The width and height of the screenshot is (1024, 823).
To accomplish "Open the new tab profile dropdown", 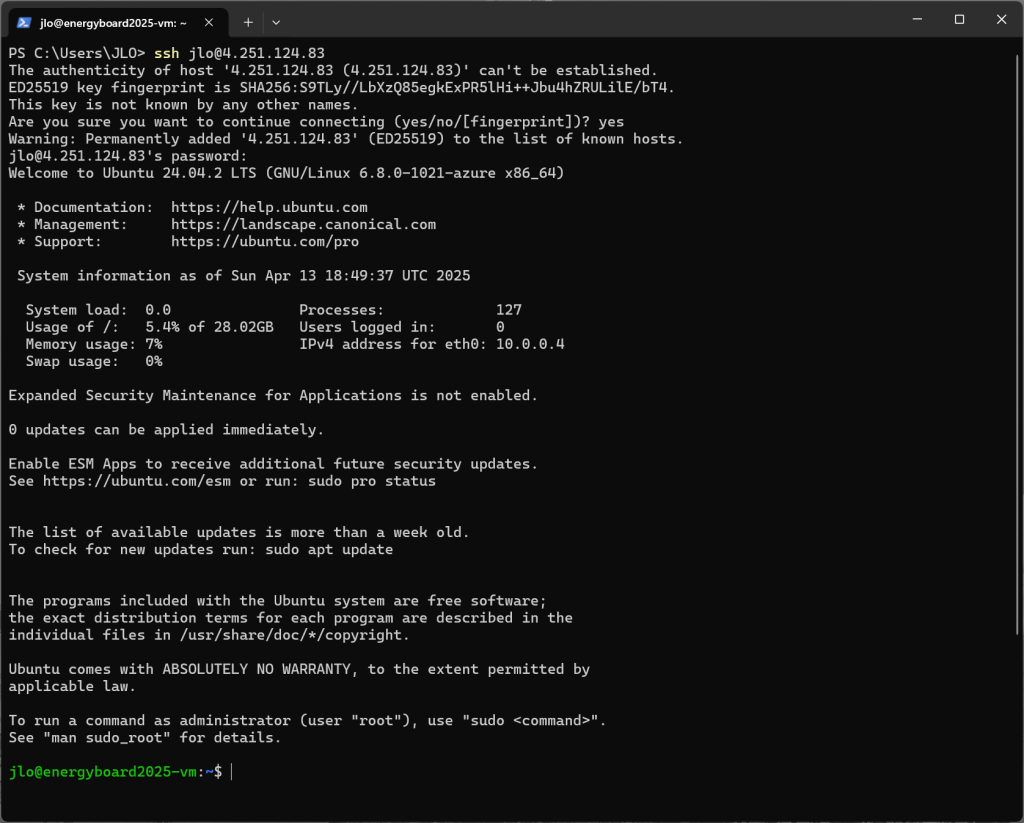I will (x=276, y=23).
